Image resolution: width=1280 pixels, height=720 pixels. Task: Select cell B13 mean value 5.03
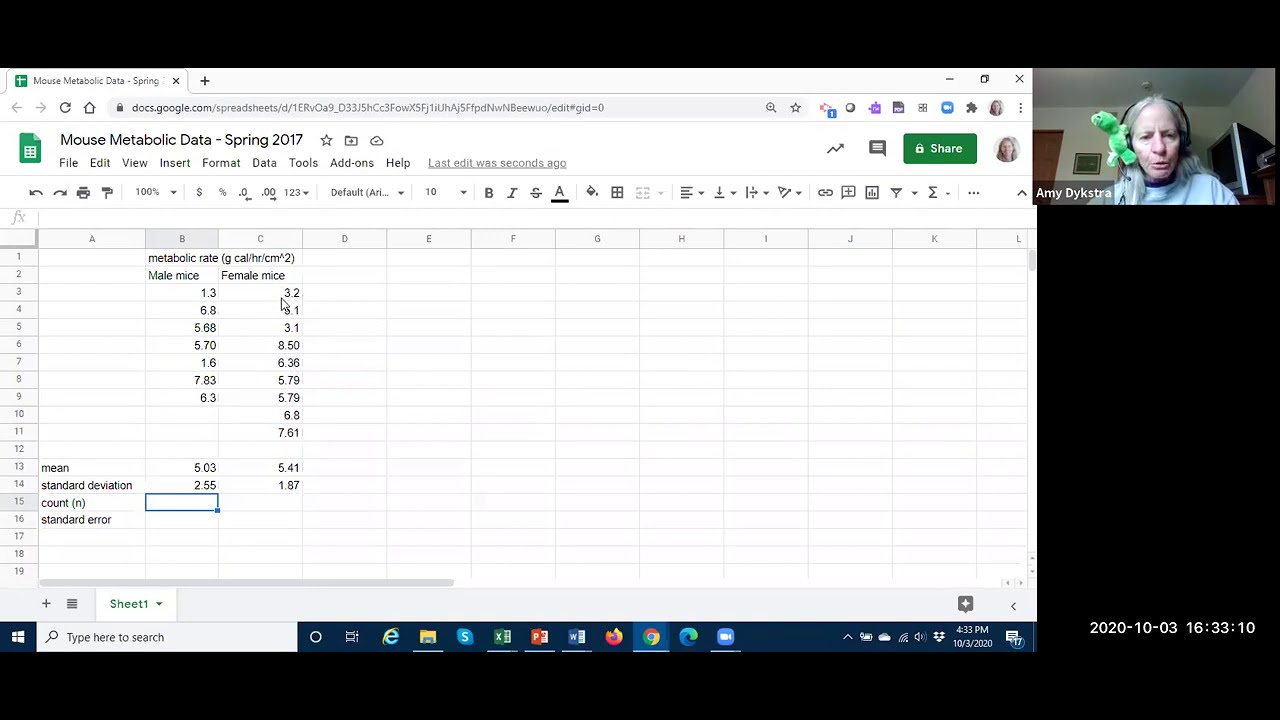coord(182,468)
